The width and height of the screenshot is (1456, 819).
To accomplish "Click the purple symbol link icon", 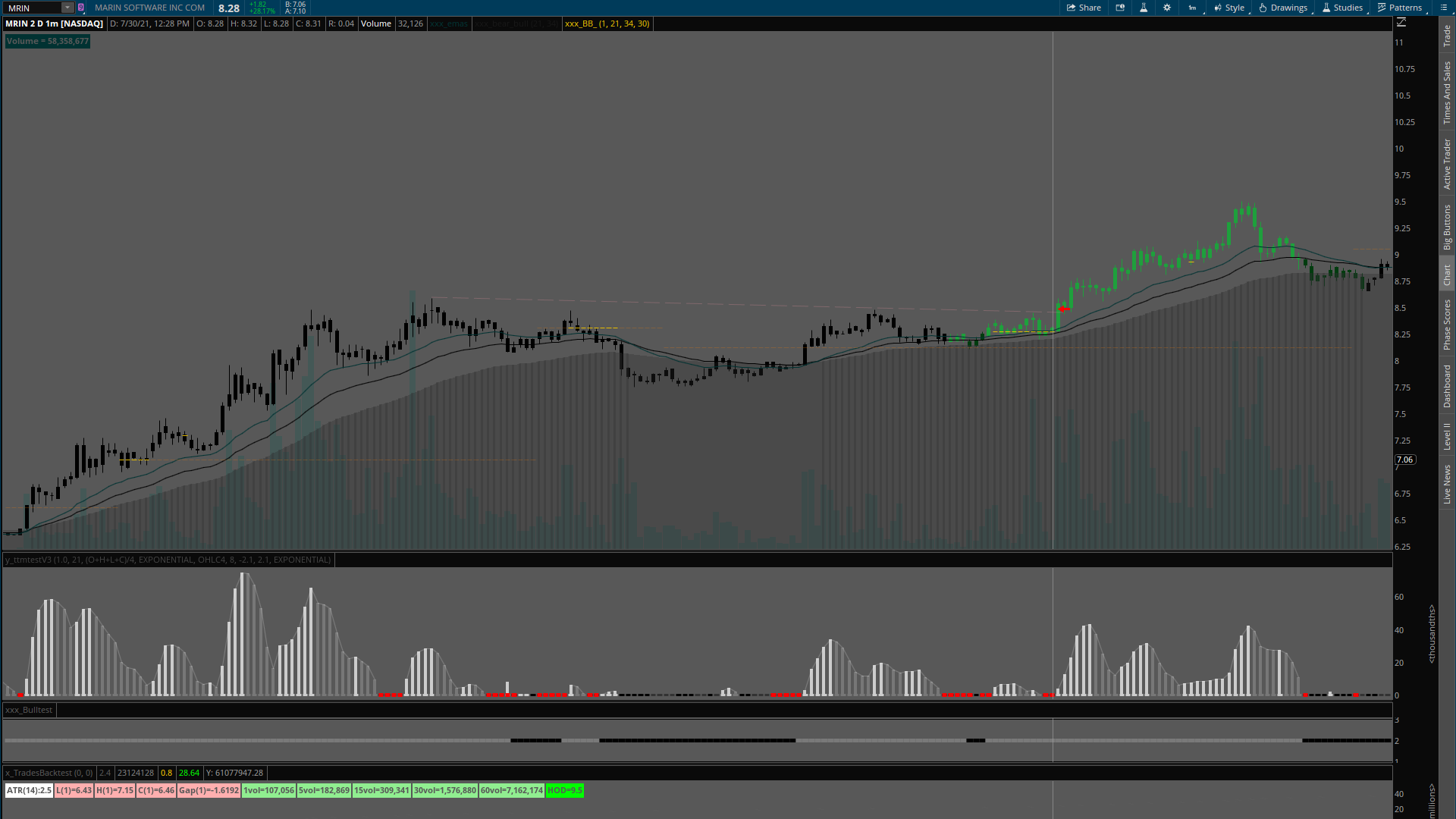I will tap(81, 8).
